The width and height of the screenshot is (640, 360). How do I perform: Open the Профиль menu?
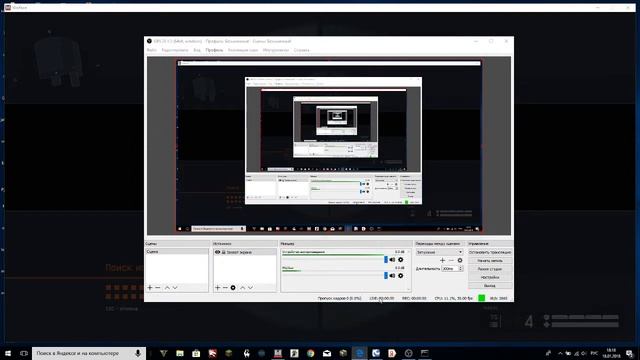(x=214, y=50)
